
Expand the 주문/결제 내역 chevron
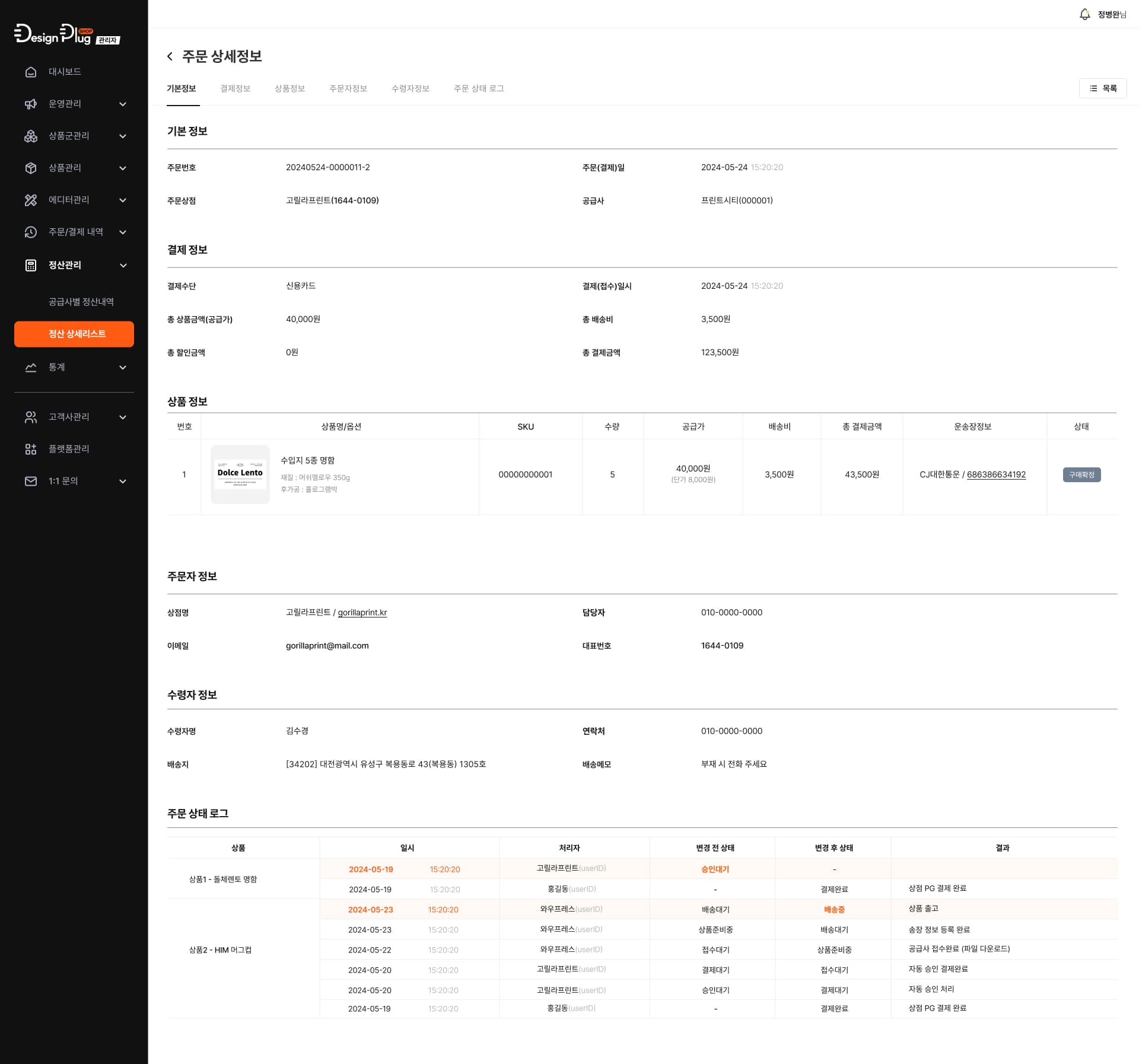123,232
